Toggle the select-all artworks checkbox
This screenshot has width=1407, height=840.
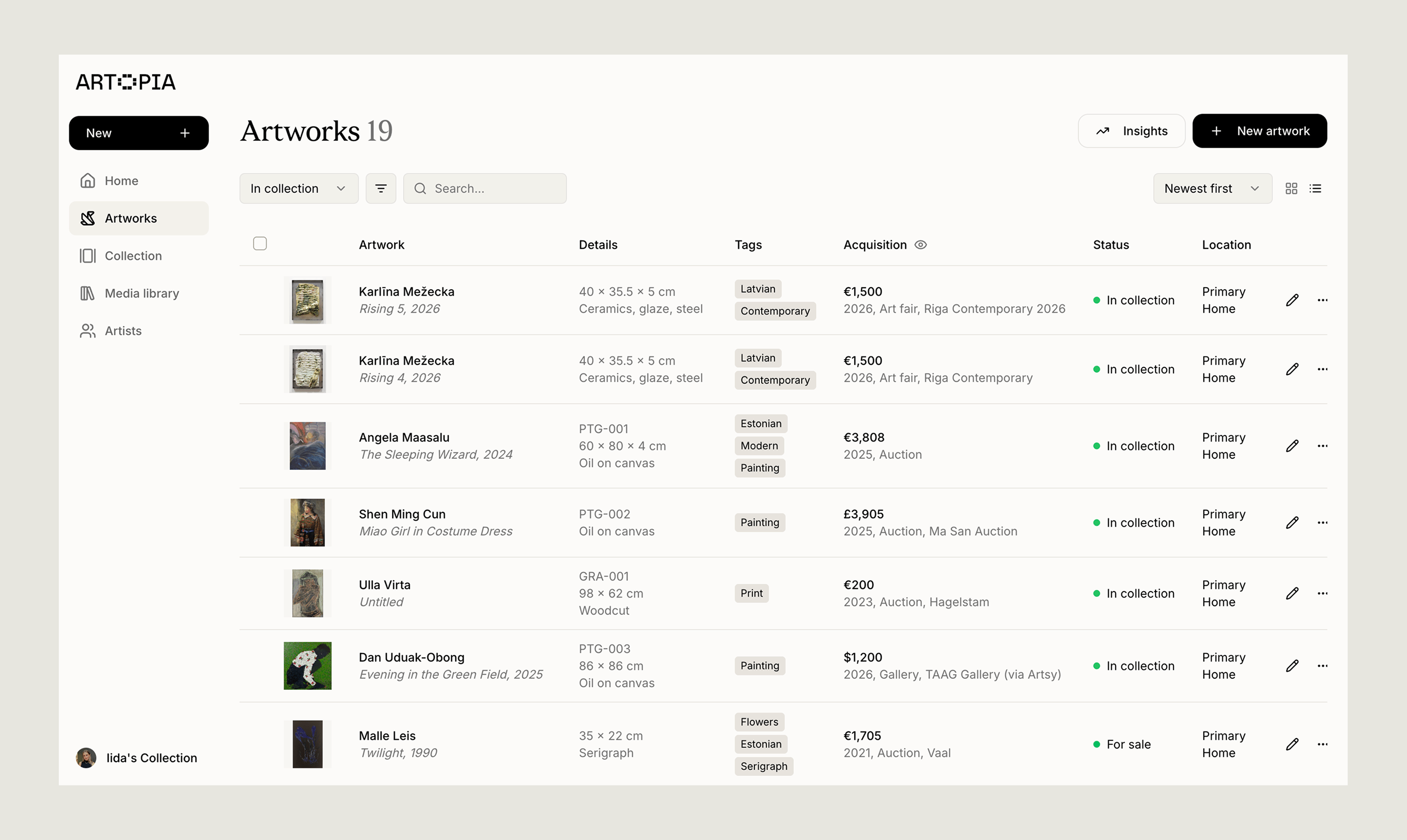point(260,244)
